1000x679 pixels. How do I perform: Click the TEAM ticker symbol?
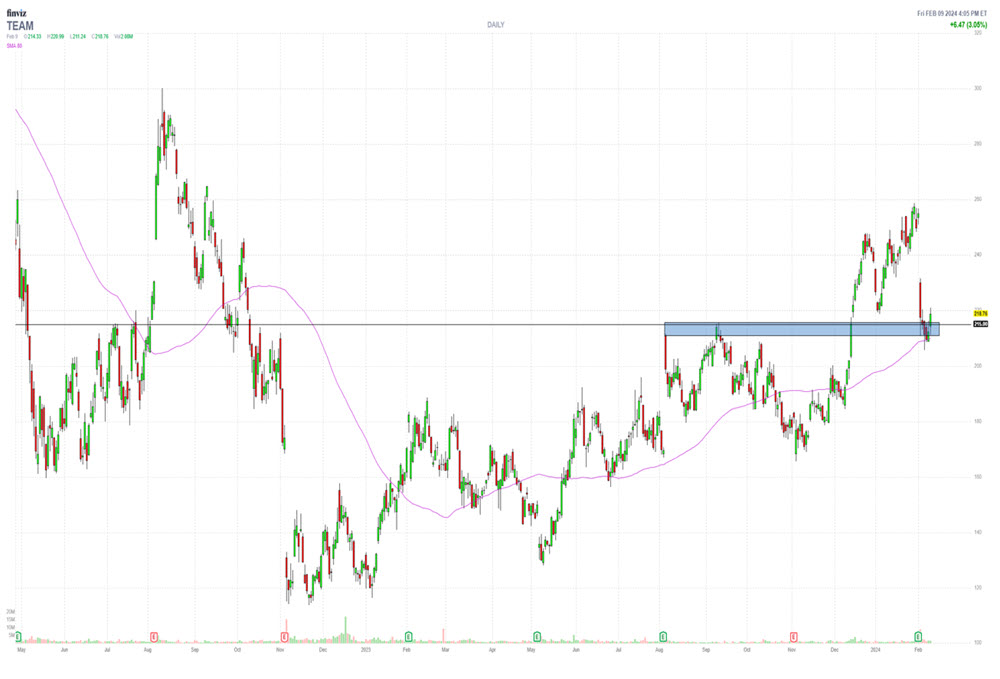pyautogui.click(x=20, y=25)
